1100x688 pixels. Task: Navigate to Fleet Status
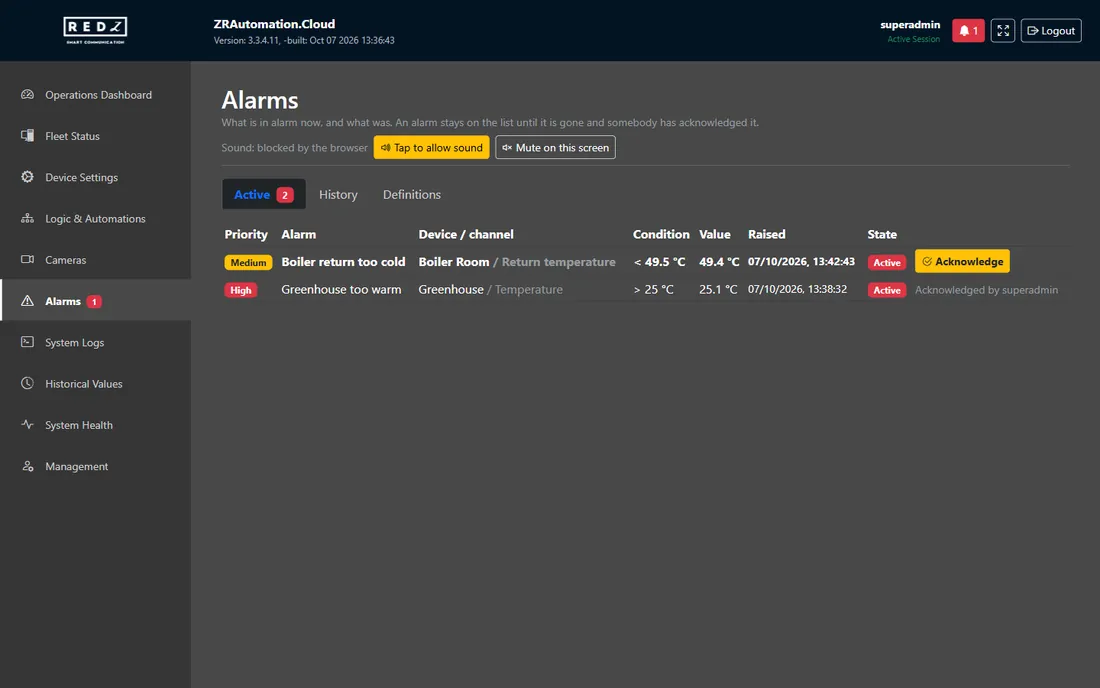pyautogui.click(x=72, y=136)
